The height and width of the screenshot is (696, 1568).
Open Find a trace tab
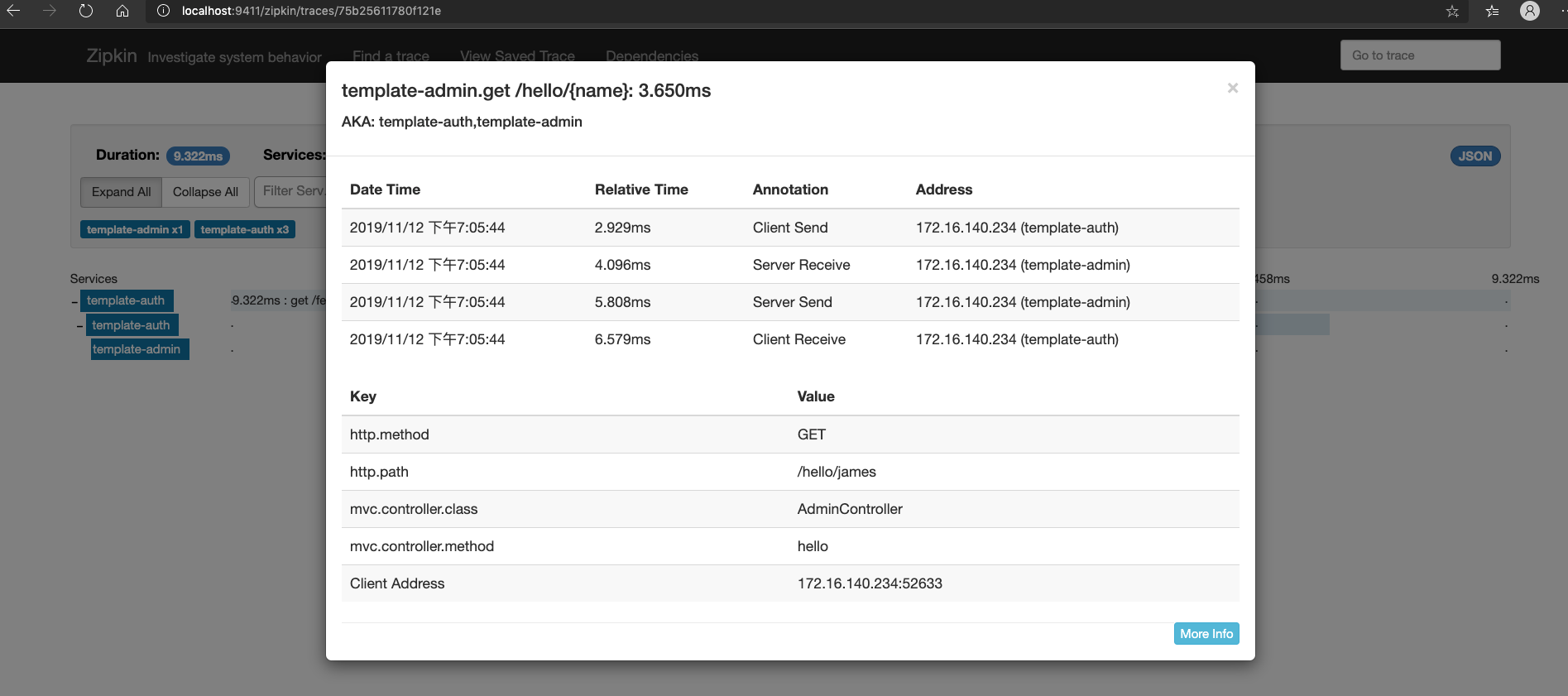391,56
